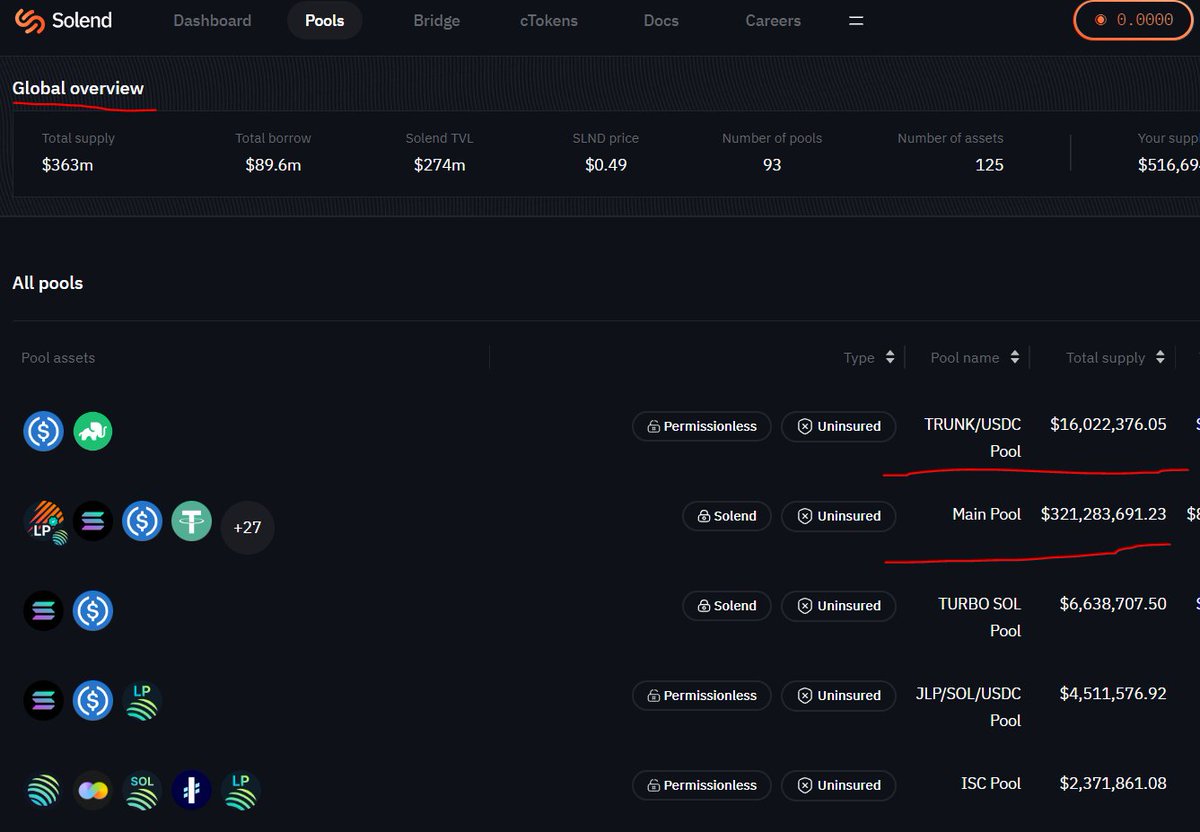Click Permissionless badge in ISC Pool row

coord(702,785)
